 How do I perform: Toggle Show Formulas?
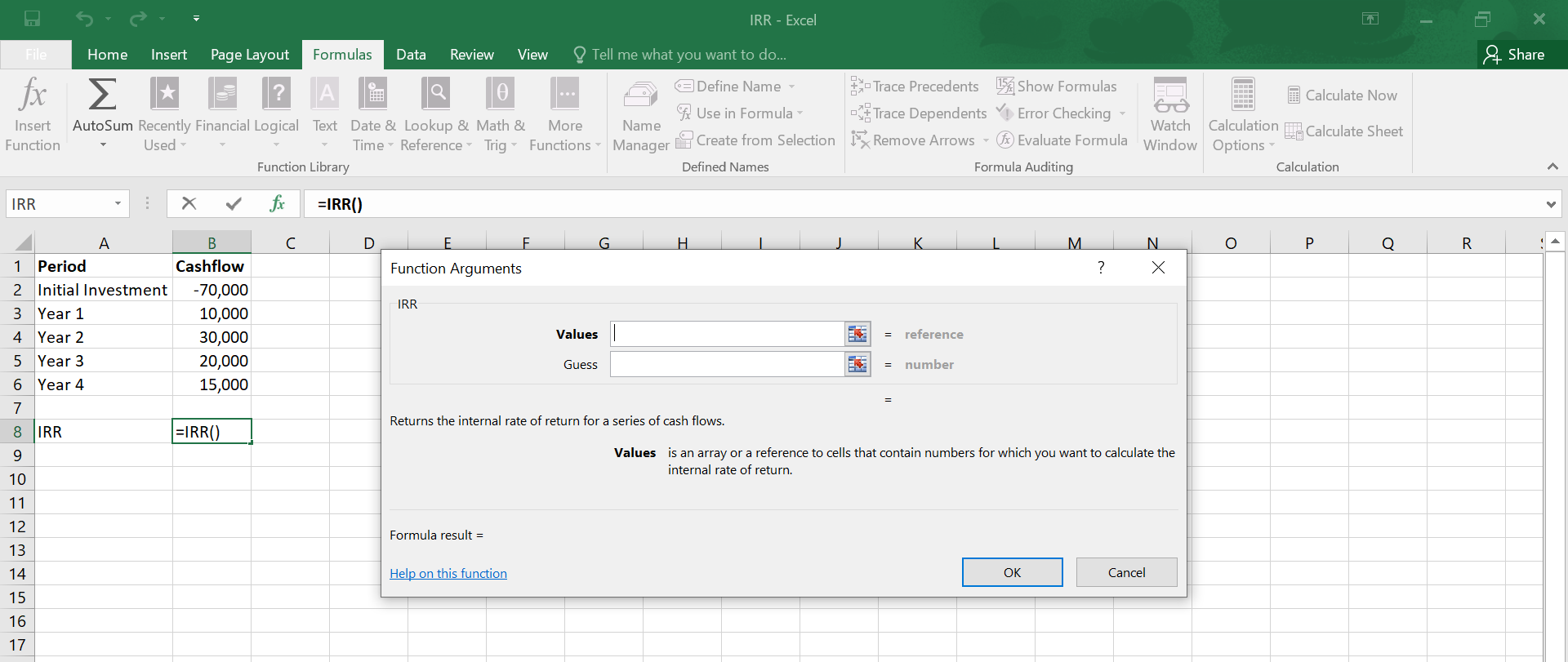point(1056,87)
